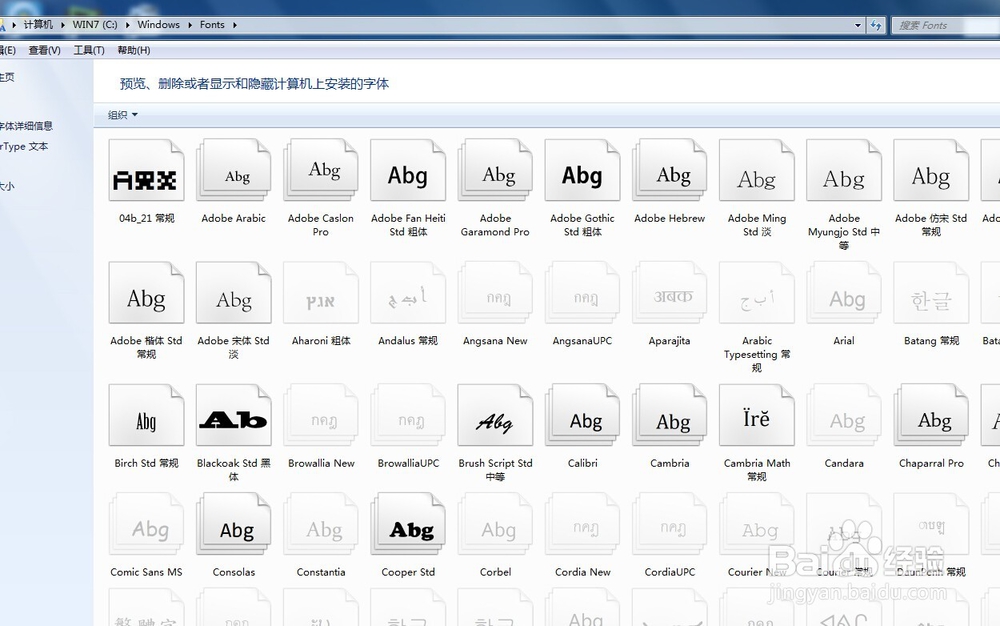1000x626 pixels.
Task: Select the Arial font icon
Action: click(844, 292)
